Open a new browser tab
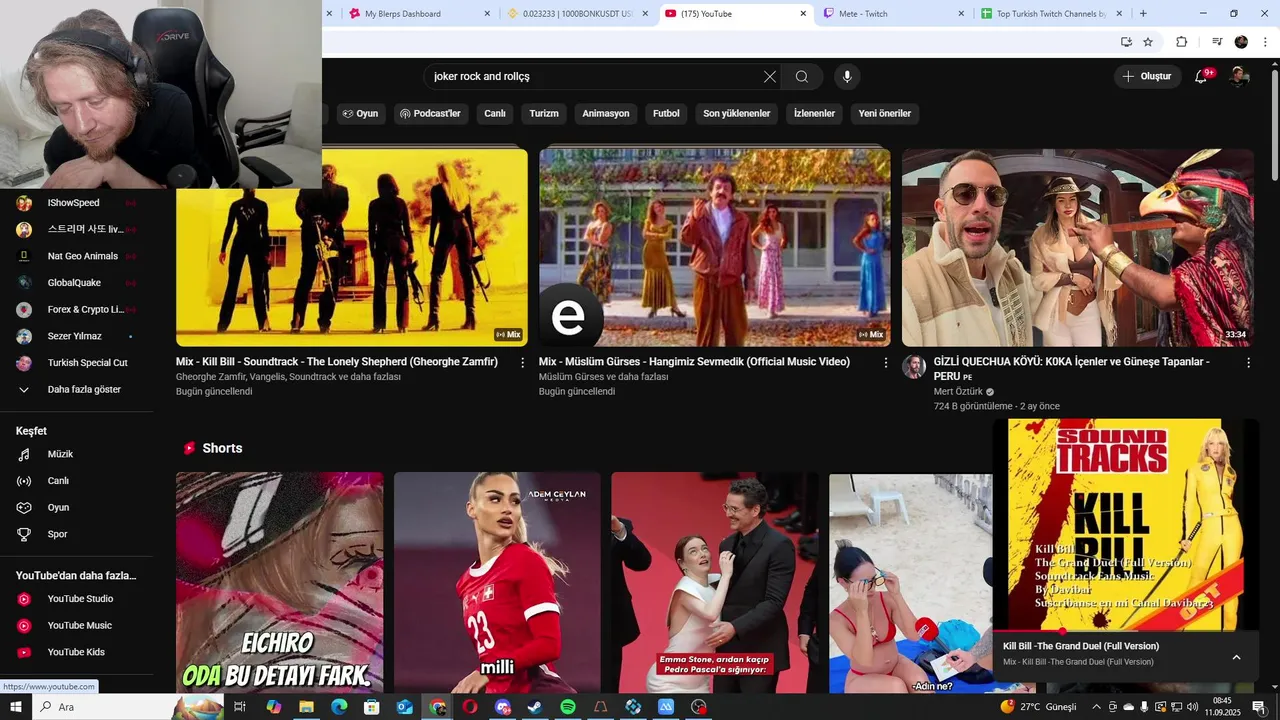1280x720 pixels. coord(1143,14)
